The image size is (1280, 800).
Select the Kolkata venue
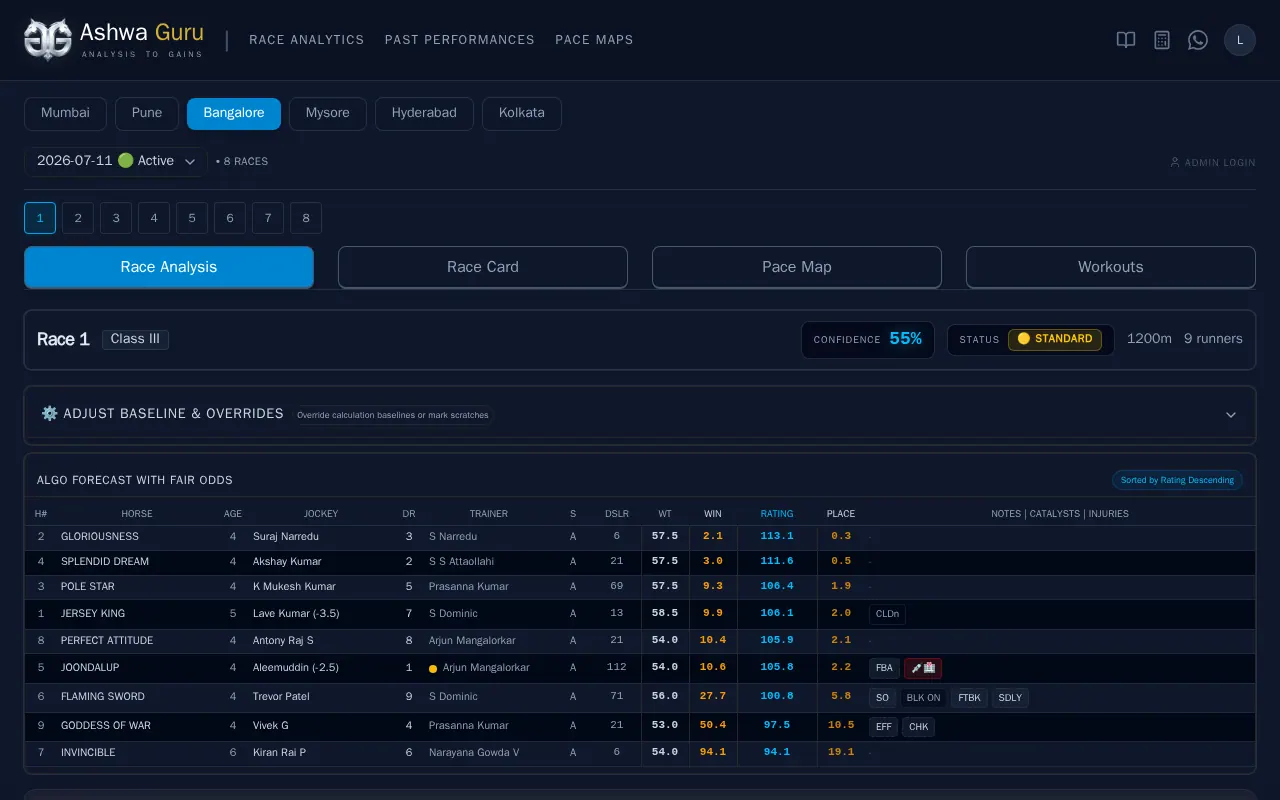tap(522, 113)
